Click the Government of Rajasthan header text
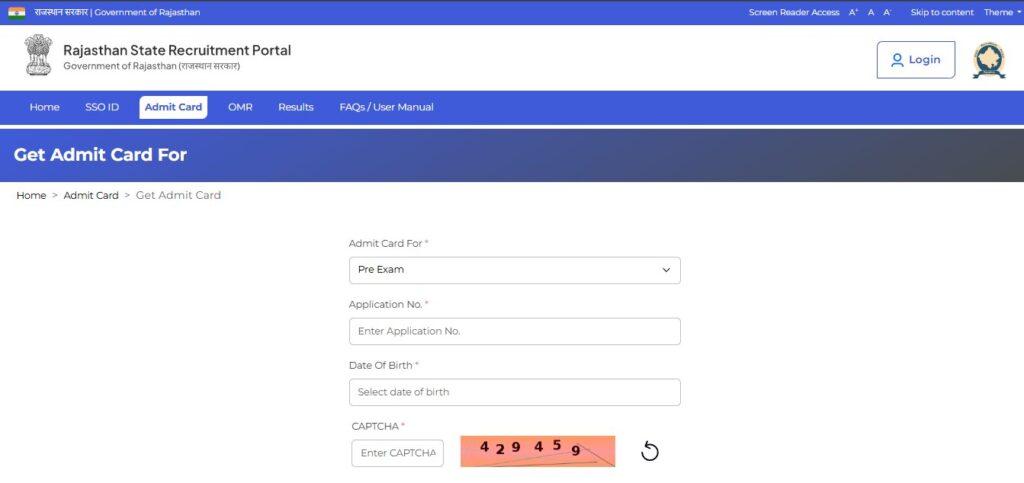 118,12
